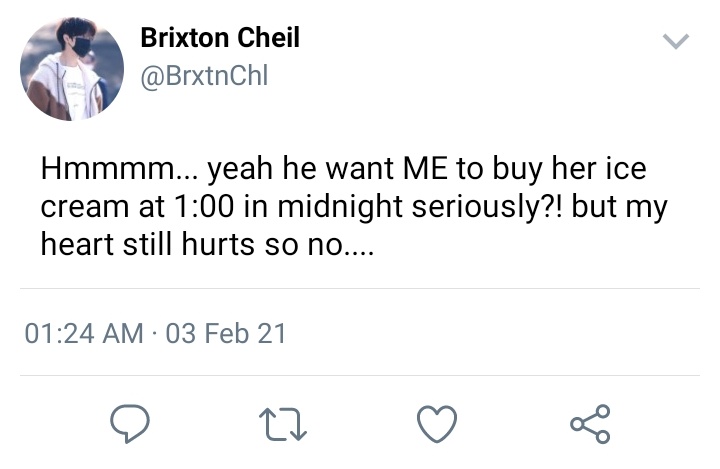Screen dimensions: 720x469
Task: Open the 03 Feb 21 date
Action: (x=226, y=333)
